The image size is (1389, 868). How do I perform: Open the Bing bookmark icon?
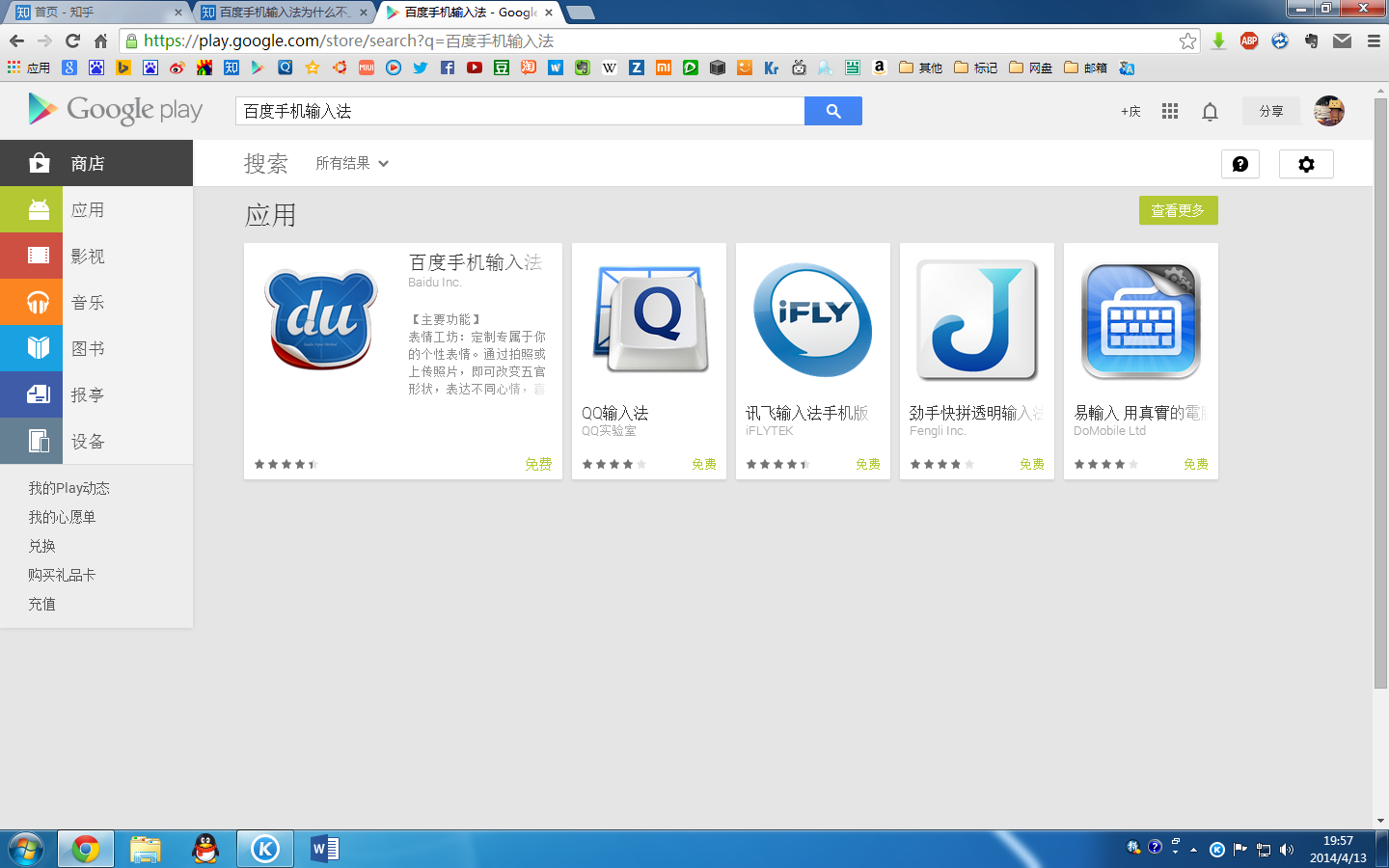pyautogui.click(x=123, y=68)
